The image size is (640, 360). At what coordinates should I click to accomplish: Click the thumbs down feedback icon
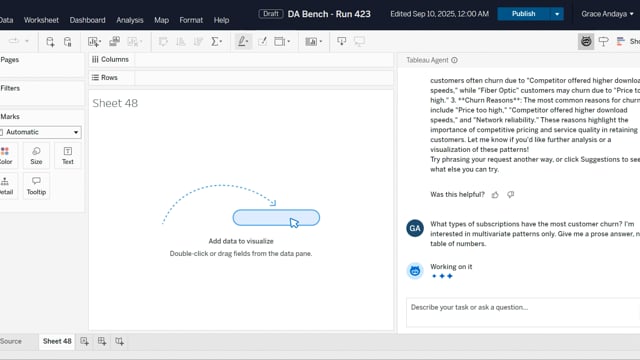pos(511,195)
